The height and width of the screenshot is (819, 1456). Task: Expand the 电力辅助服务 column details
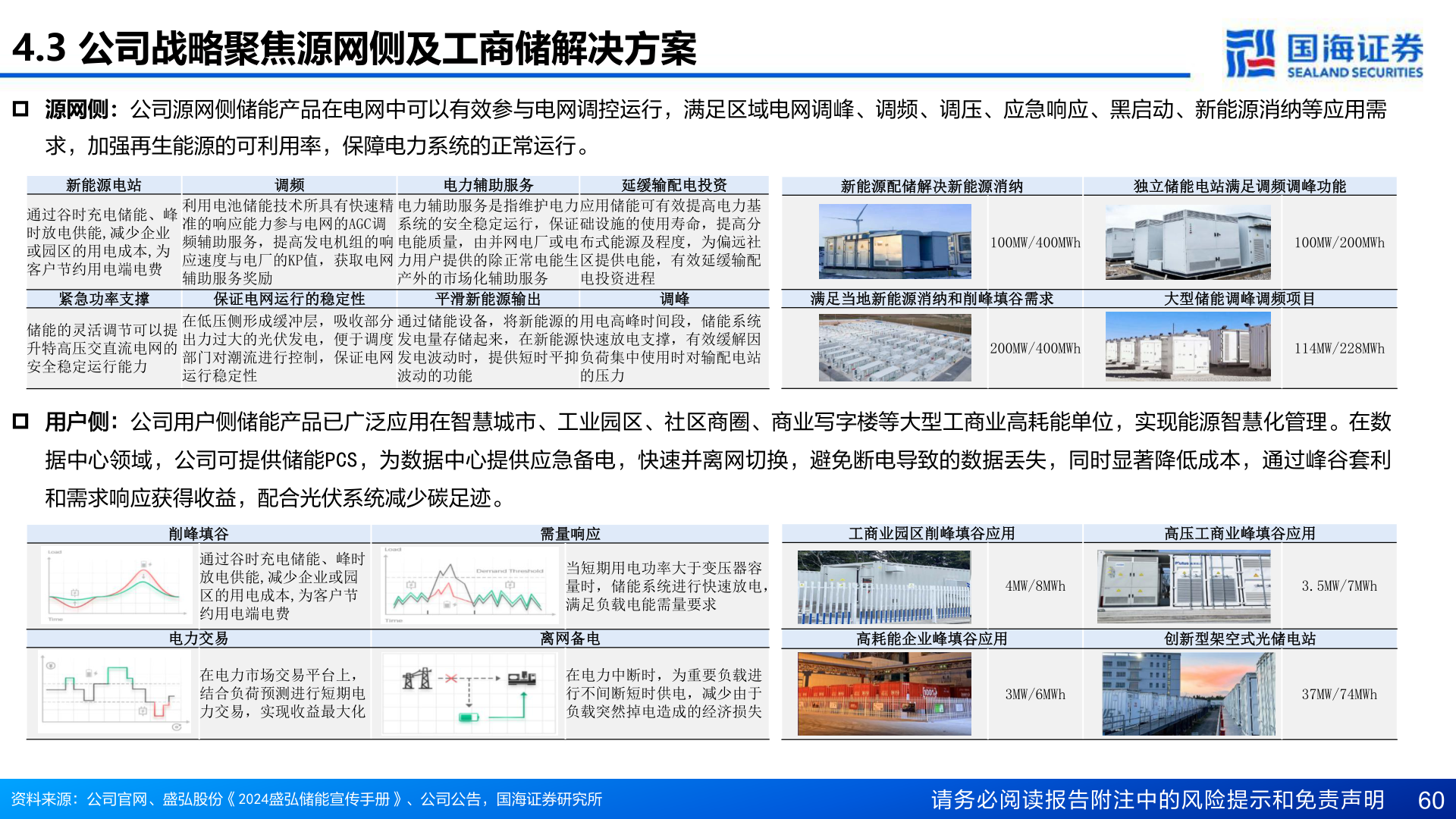(x=488, y=184)
